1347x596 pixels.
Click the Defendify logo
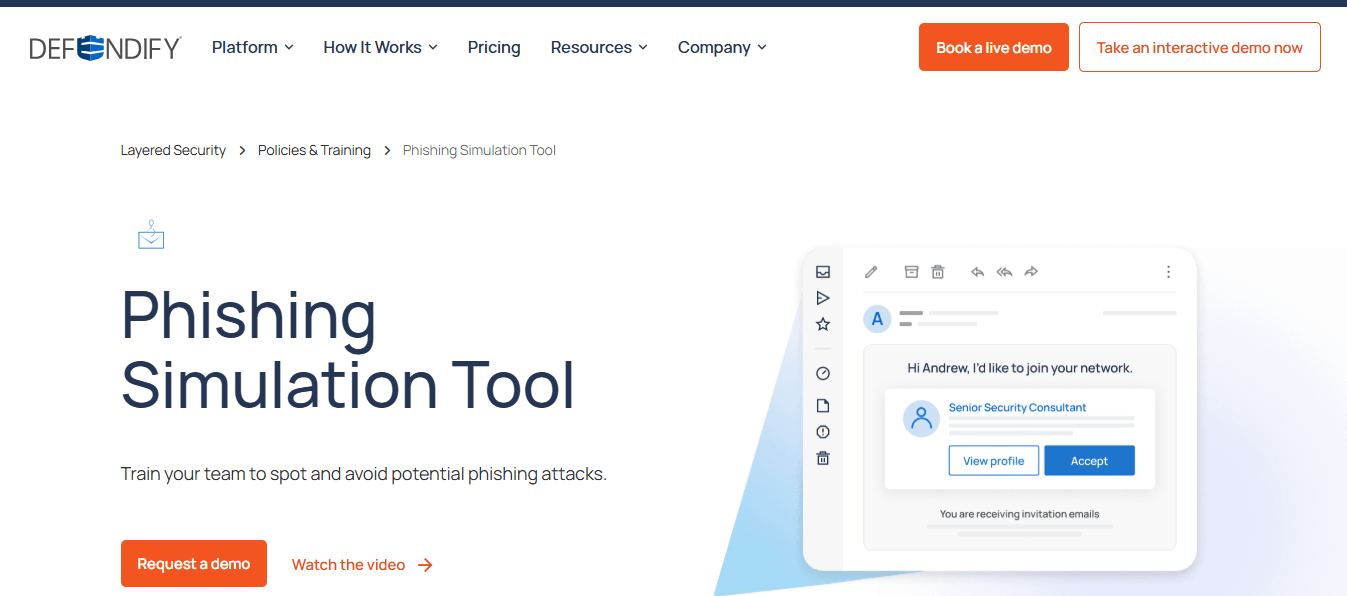point(105,47)
